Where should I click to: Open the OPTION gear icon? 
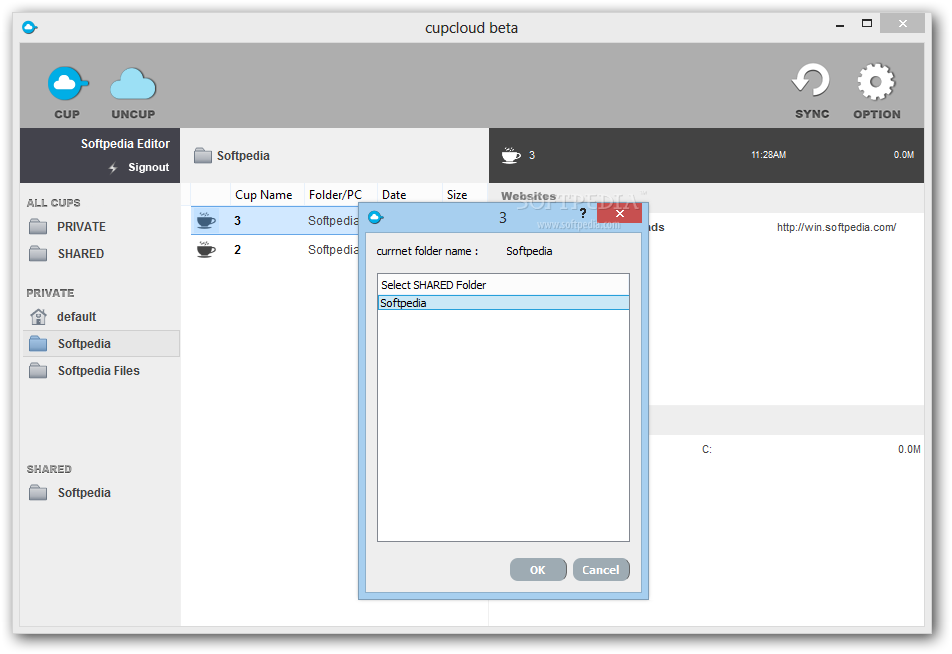click(876, 81)
